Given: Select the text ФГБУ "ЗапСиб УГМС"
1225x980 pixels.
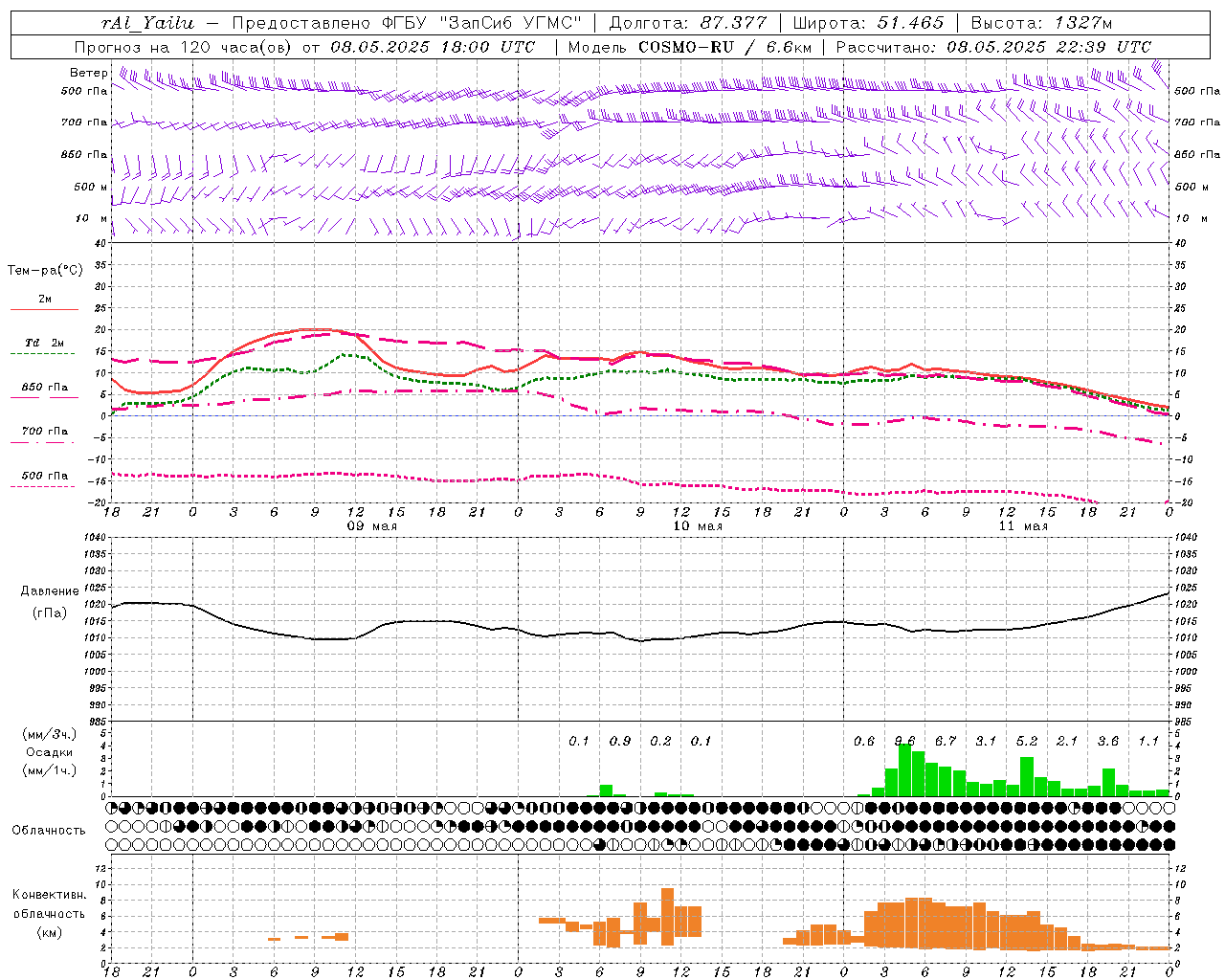Looking at the screenshot, I should click(x=482, y=23).
